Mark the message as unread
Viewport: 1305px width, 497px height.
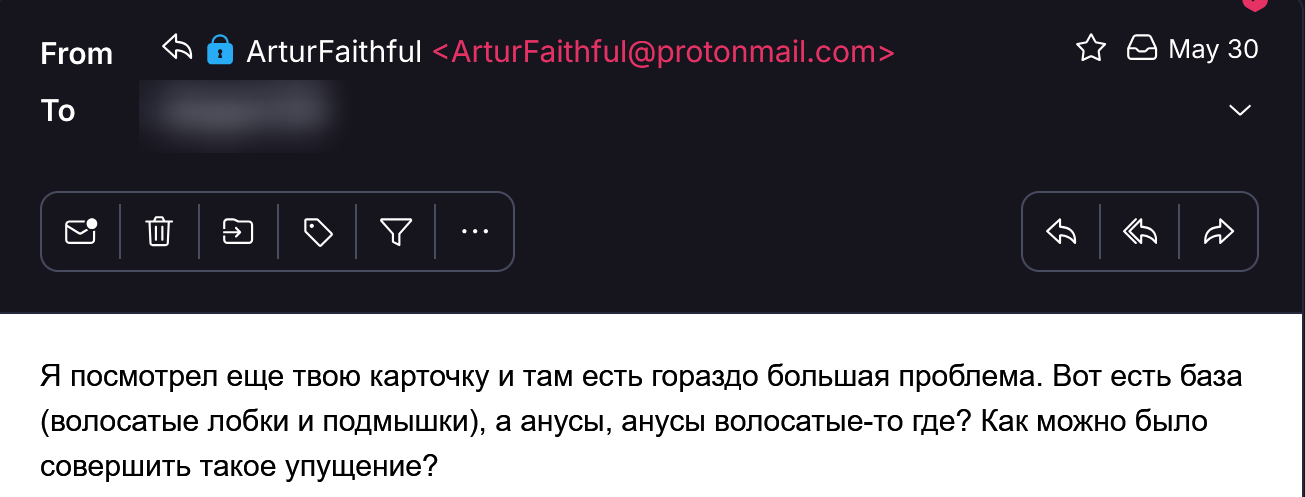(x=81, y=232)
